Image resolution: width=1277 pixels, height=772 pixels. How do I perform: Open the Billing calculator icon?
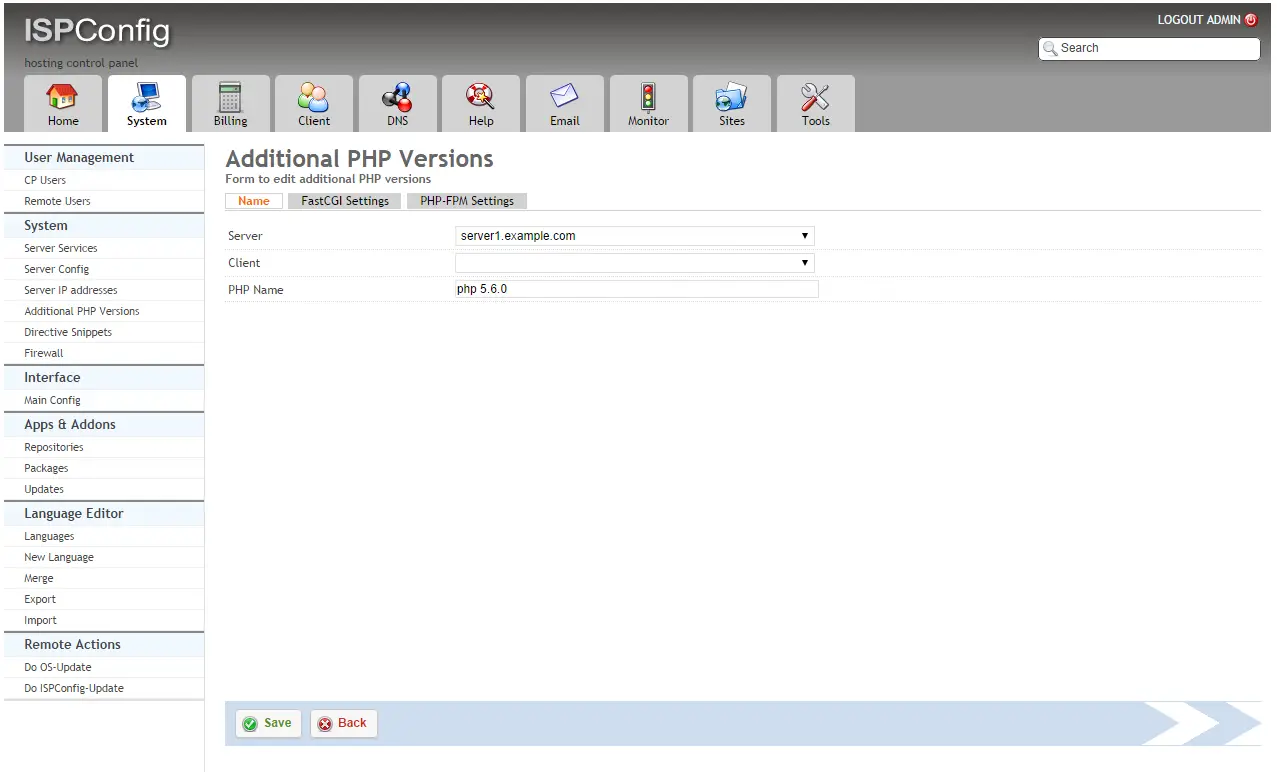tap(230, 97)
